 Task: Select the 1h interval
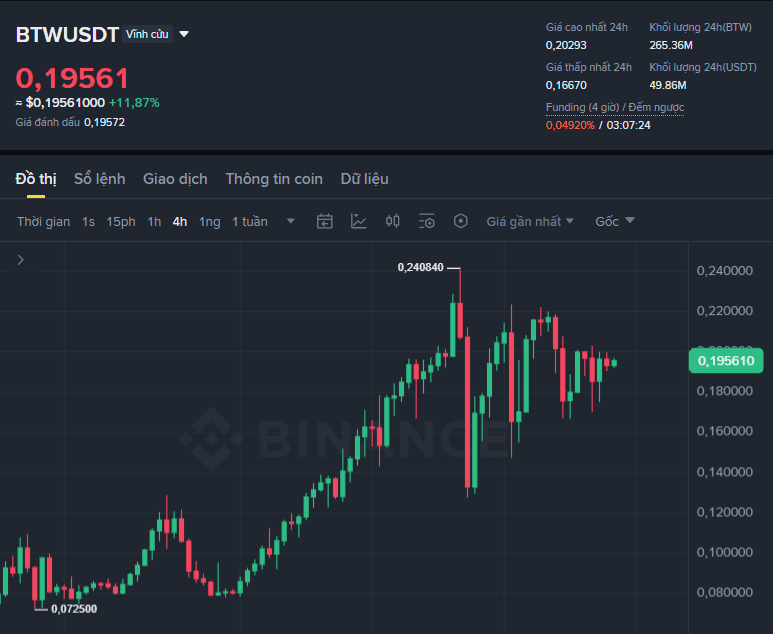154,222
